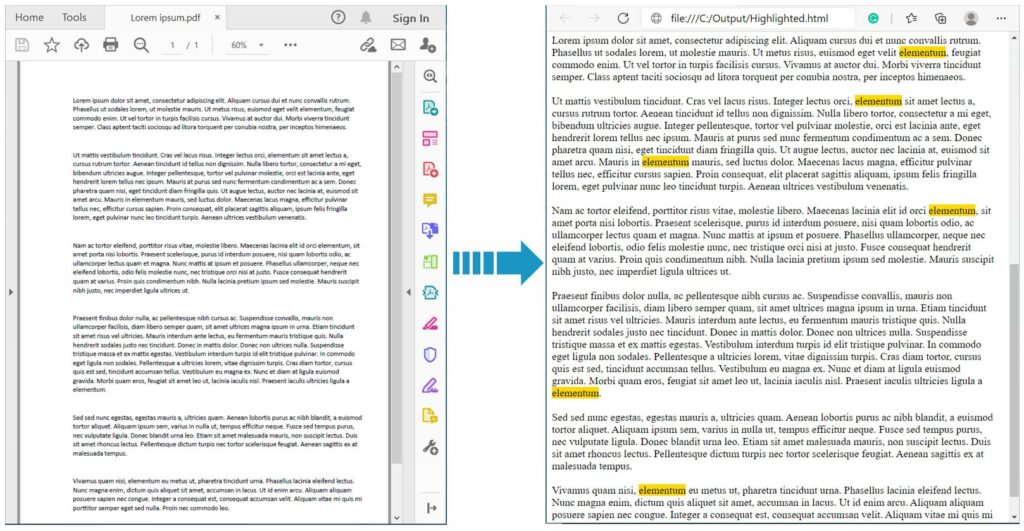Viewport: 1024px width, 531px height.
Task: Collapse the right tools pane arrow
Action: point(408,291)
